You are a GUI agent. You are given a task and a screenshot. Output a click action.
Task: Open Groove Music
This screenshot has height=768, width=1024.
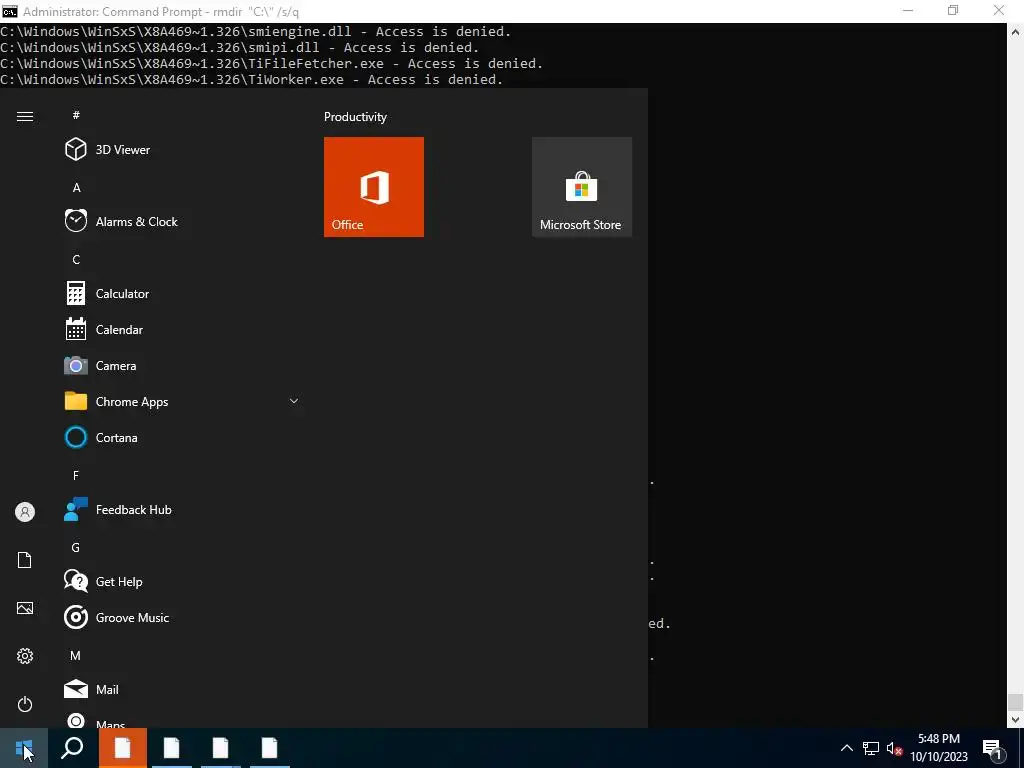click(x=182, y=617)
